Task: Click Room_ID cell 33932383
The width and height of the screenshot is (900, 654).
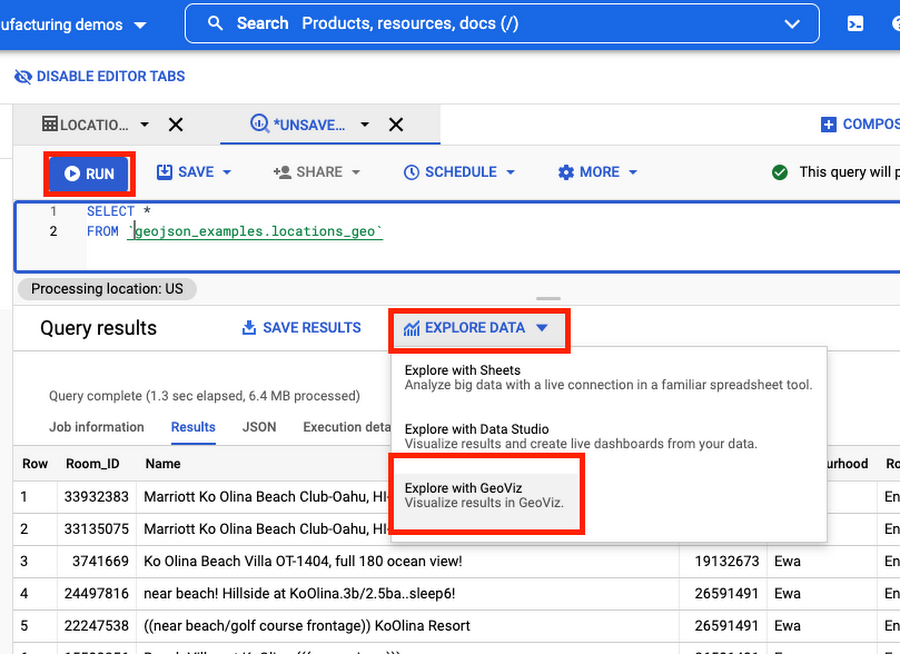Action: (96, 497)
